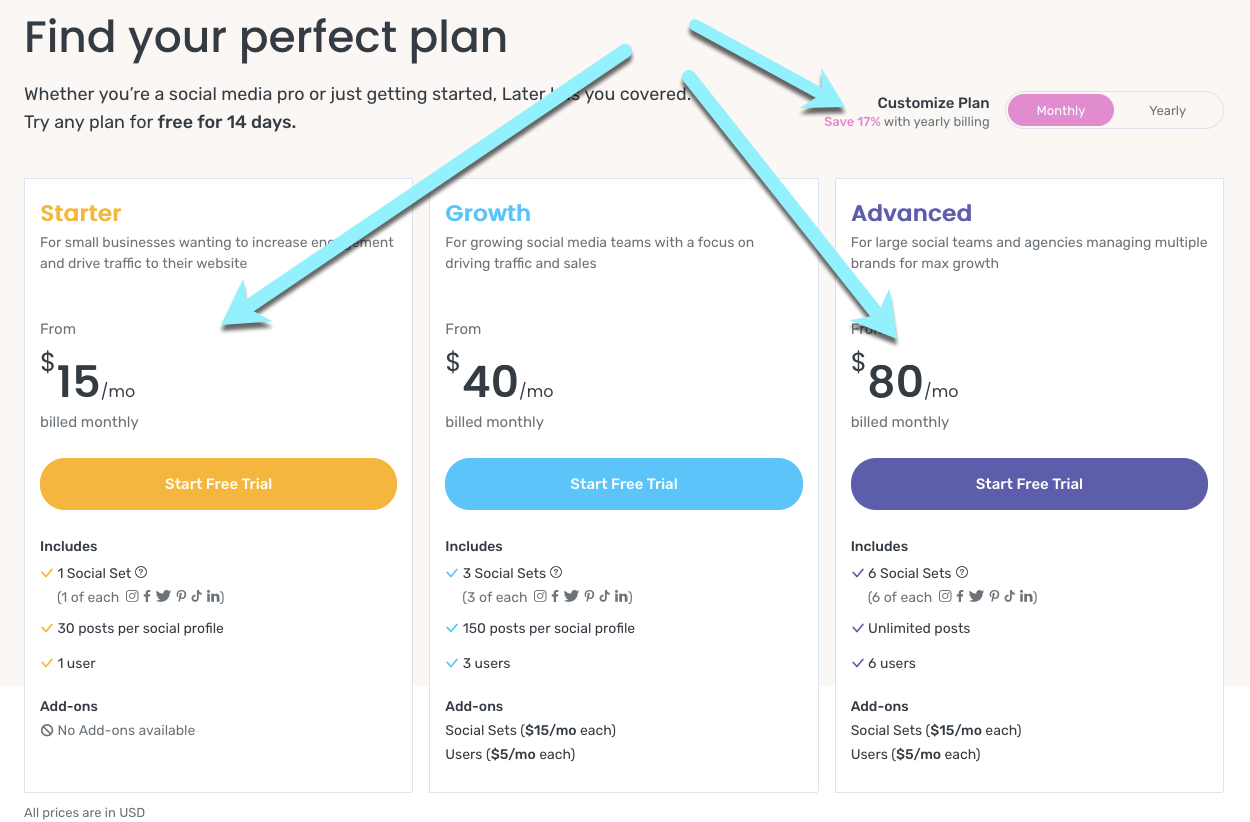Start Free Trial on the Starter plan
Screen dimensions: 1250x822
218,483
